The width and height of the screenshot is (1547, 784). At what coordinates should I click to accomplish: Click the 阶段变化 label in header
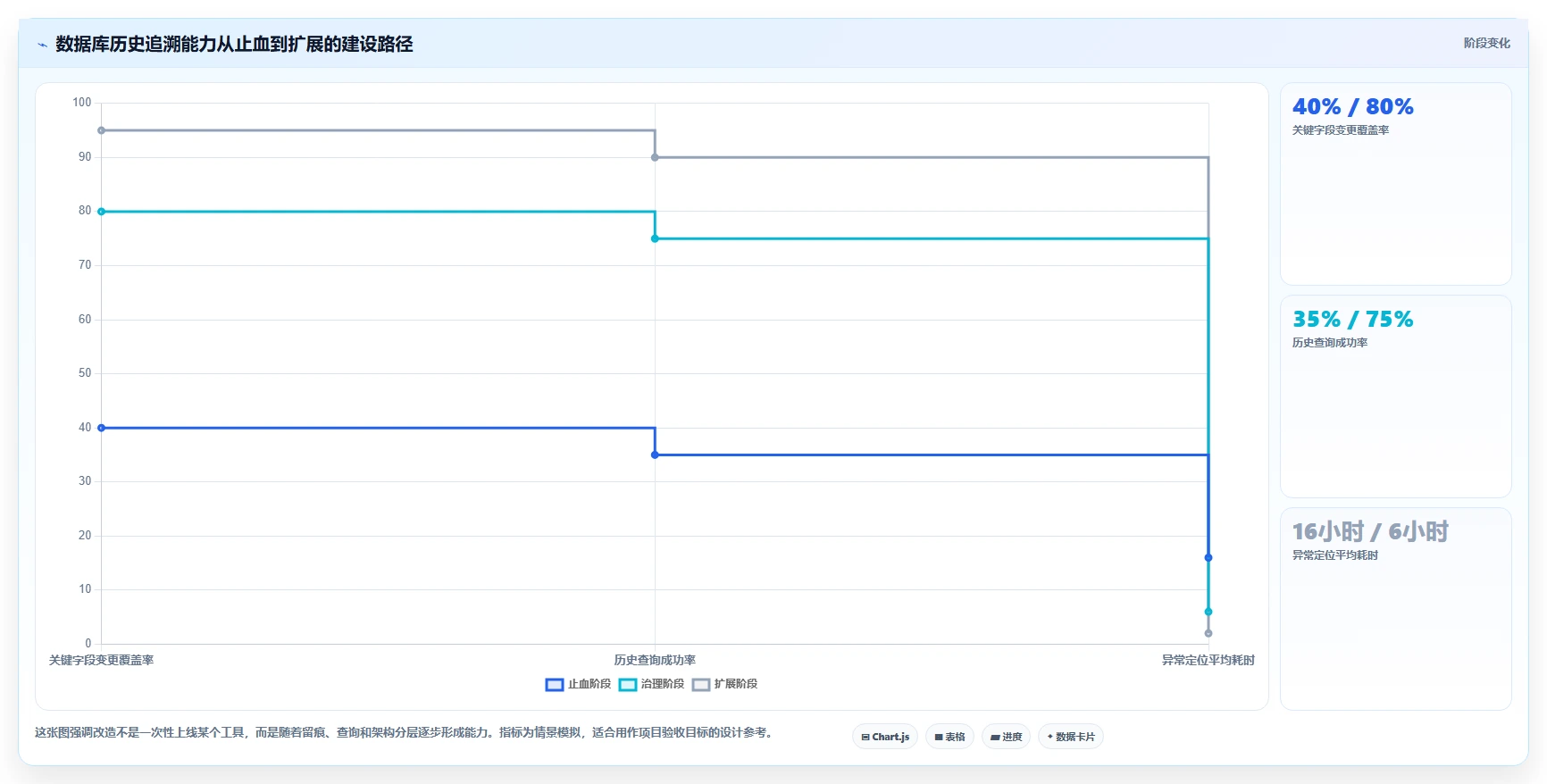tap(1486, 43)
